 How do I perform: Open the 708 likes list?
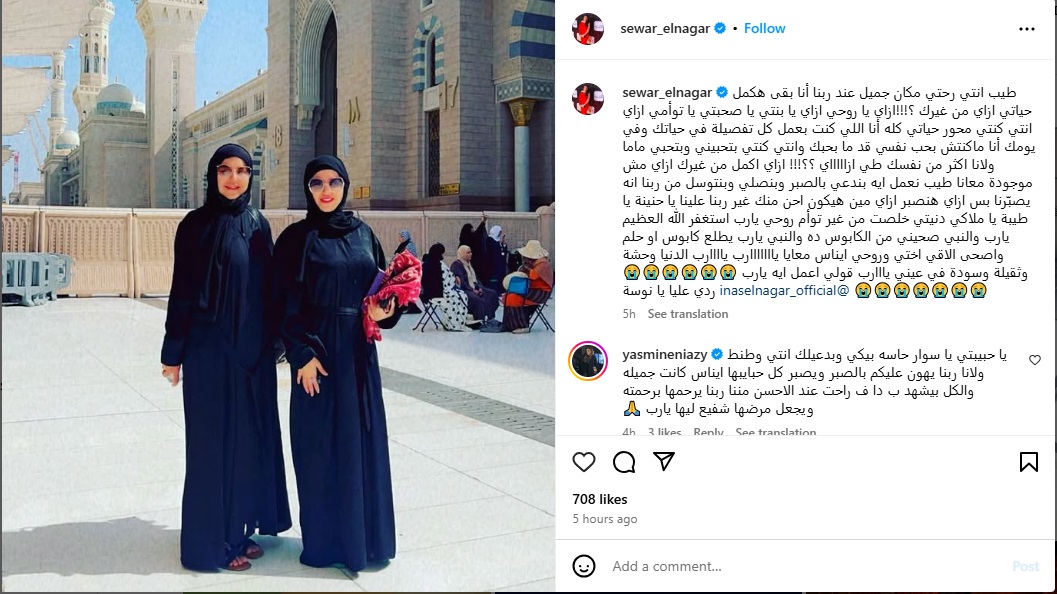coord(600,499)
